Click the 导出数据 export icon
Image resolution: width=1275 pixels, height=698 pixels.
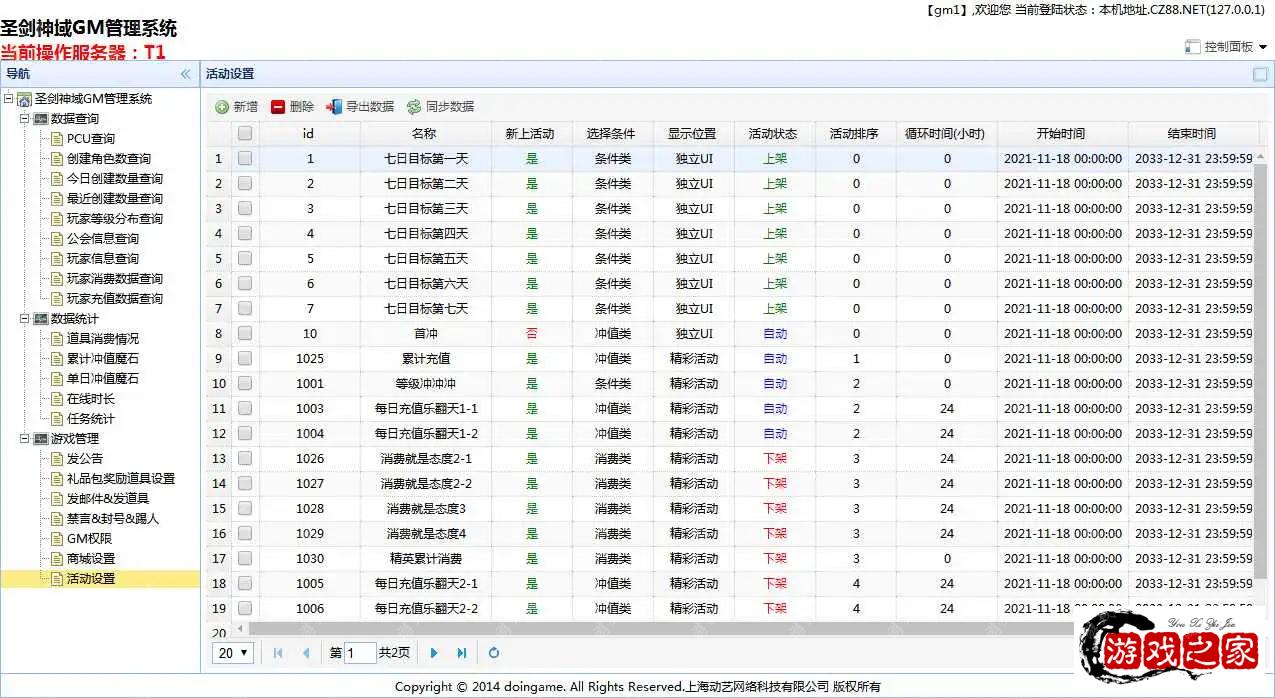click(334, 107)
